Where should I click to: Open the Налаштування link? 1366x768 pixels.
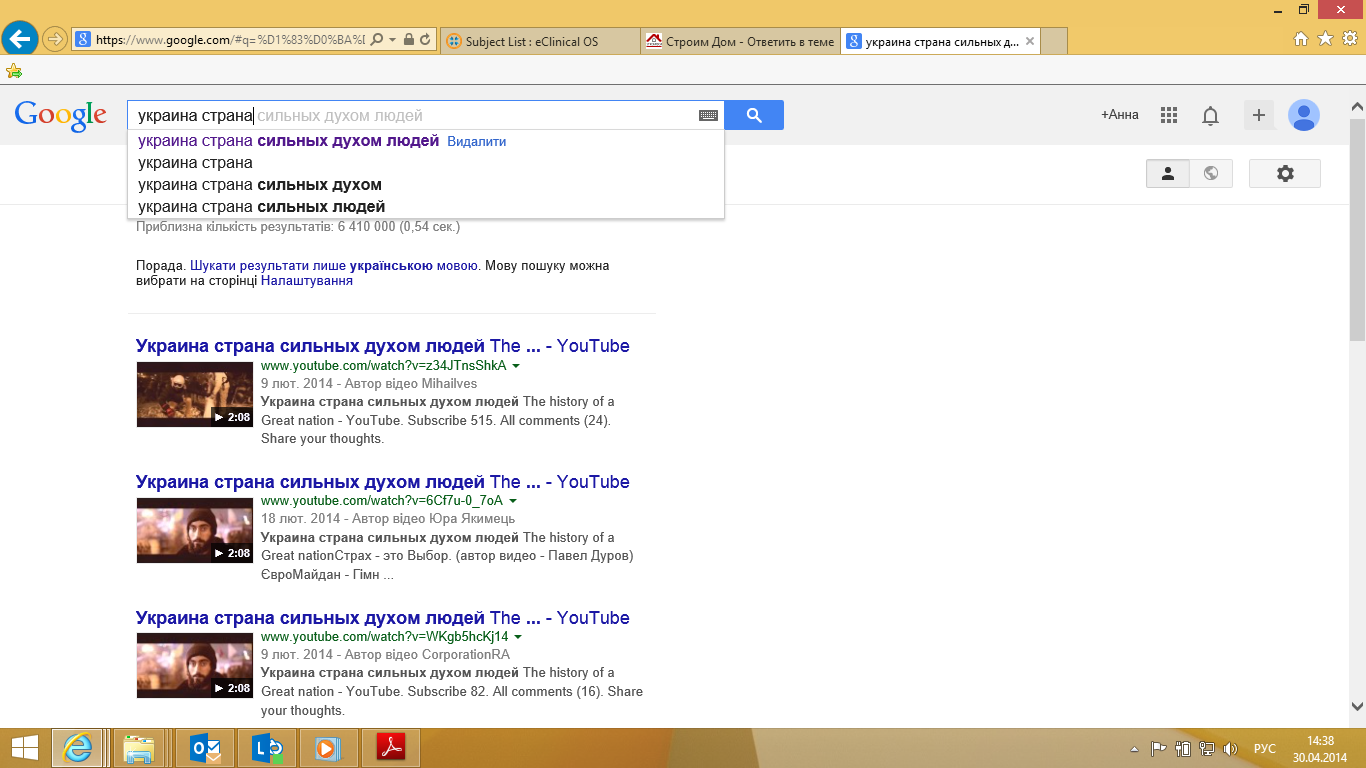[307, 281]
